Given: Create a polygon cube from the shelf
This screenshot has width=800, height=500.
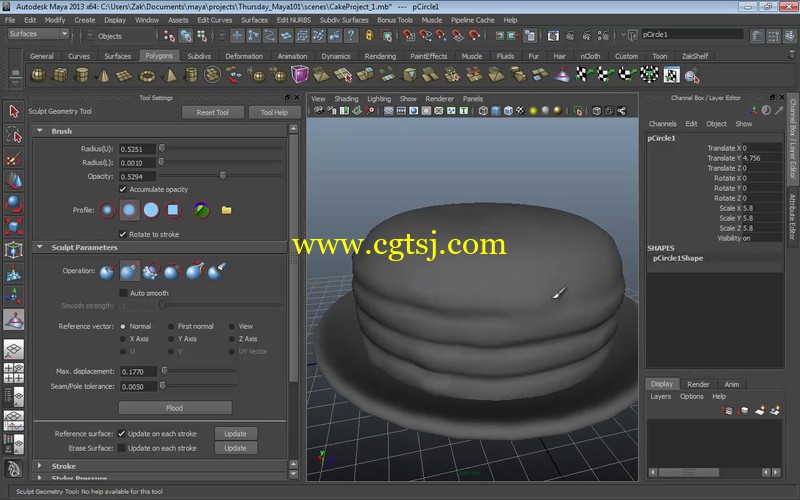Looking at the screenshot, I should click(60, 76).
